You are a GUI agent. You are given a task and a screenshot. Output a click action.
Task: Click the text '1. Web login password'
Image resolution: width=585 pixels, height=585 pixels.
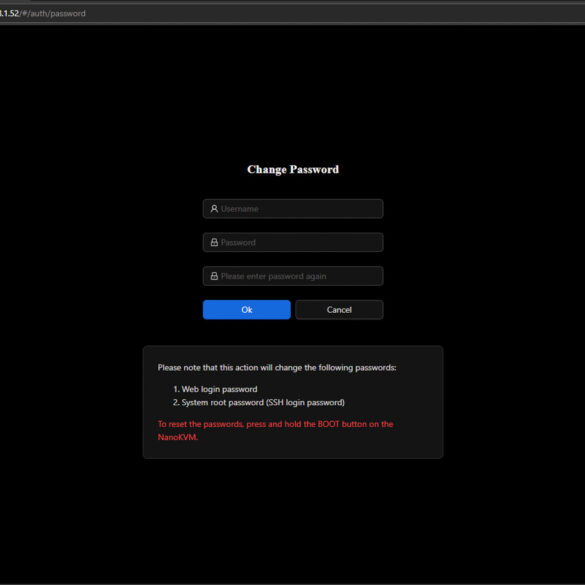[x=215, y=389]
